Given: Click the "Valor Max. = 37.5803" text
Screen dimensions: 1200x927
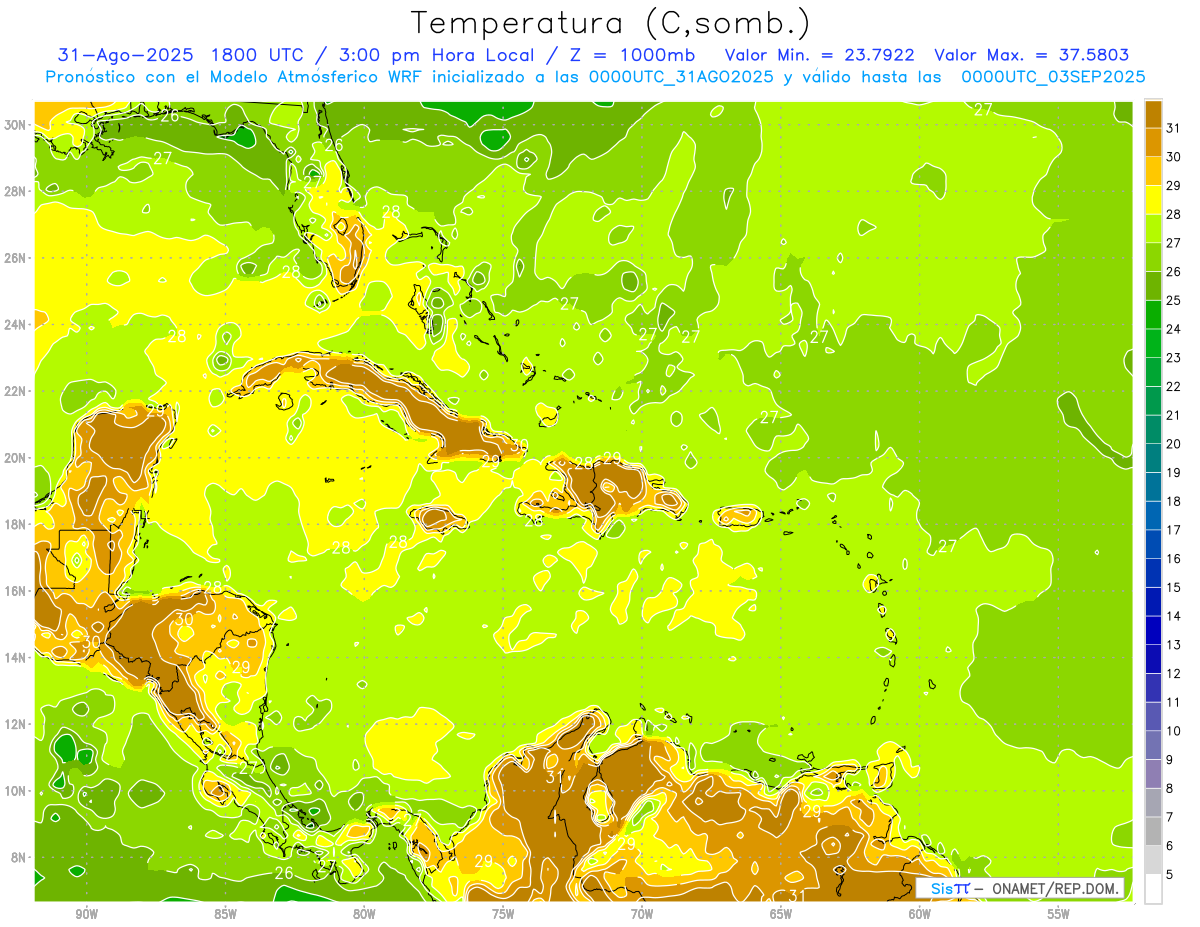Looking at the screenshot, I should pos(1031,55).
